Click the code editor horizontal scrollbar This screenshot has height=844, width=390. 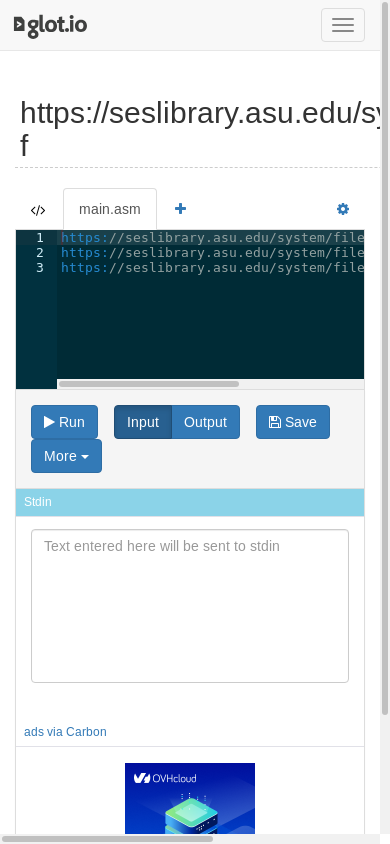tap(149, 384)
